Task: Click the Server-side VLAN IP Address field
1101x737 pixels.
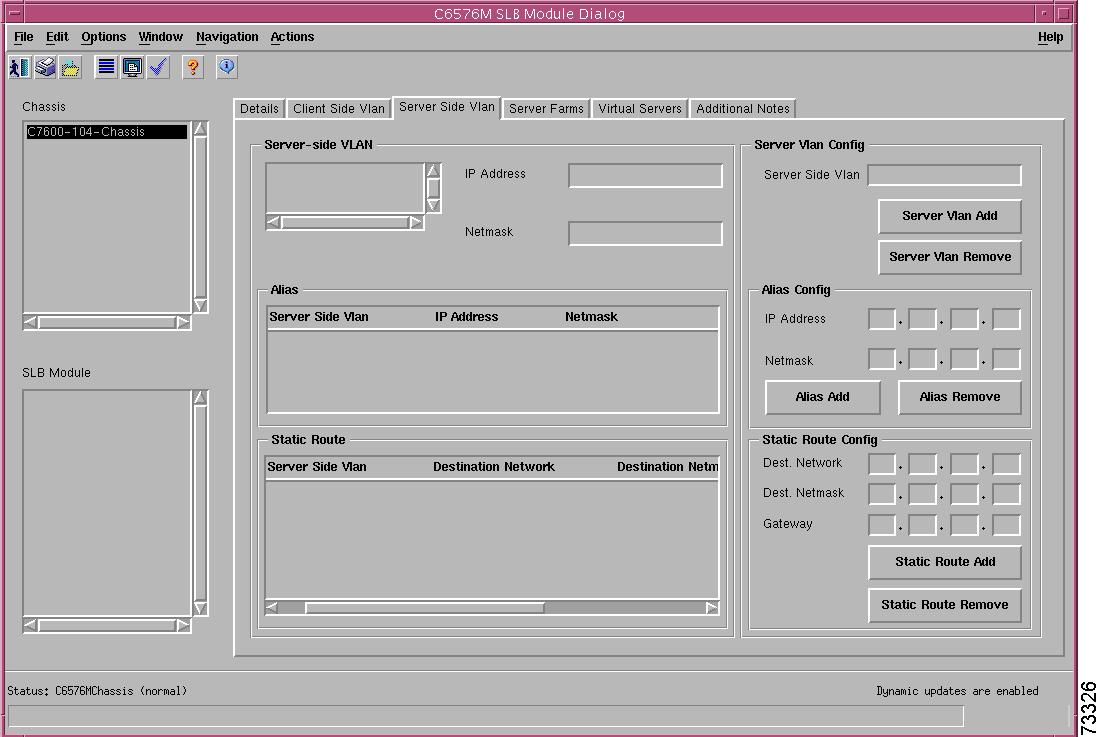Action: click(645, 175)
